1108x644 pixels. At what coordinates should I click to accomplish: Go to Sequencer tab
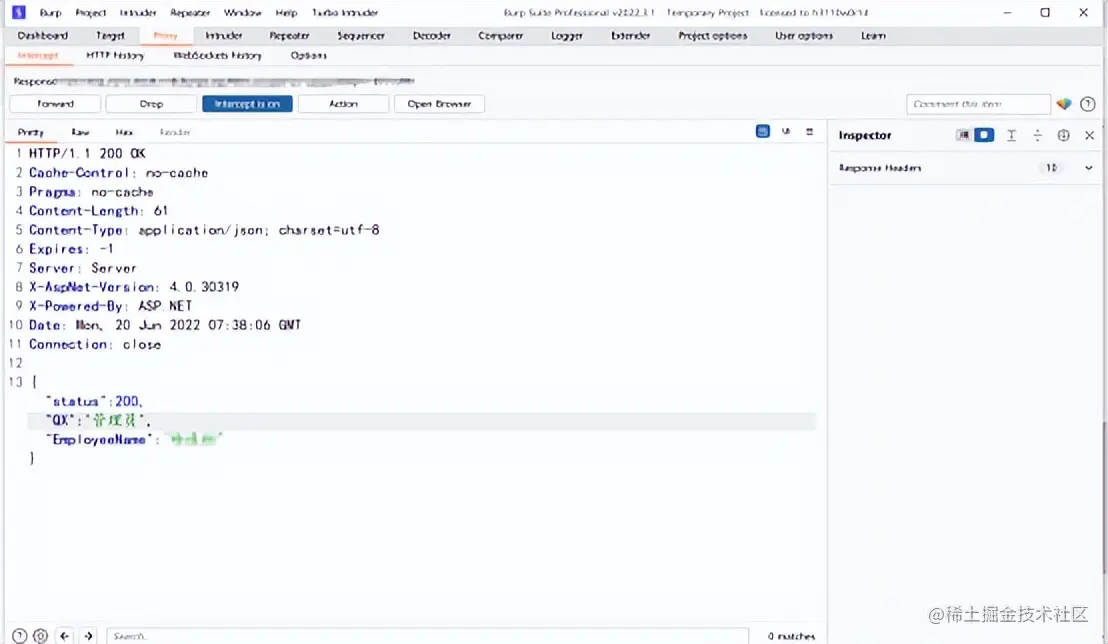[x=361, y=35]
